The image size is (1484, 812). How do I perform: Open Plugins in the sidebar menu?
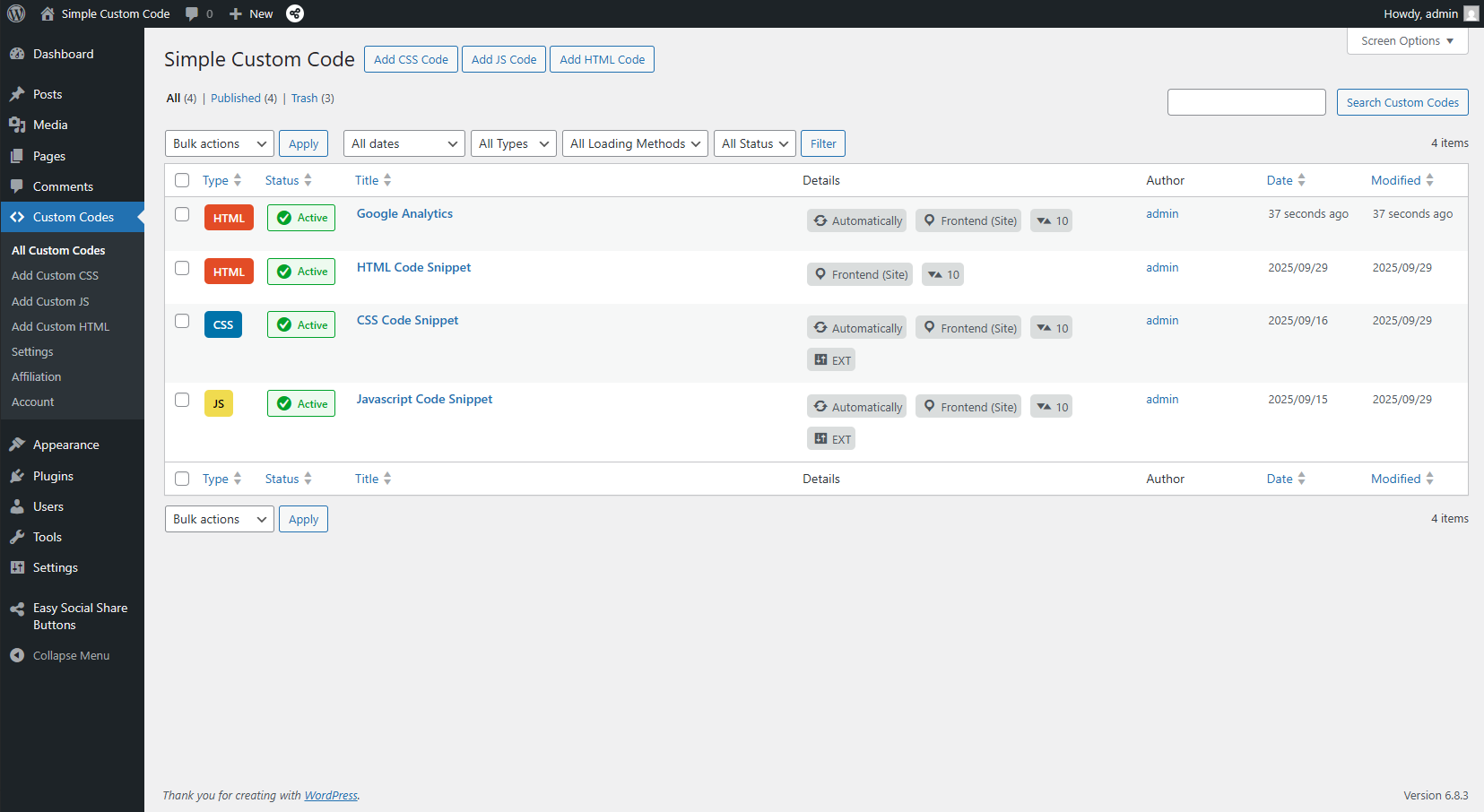click(53, 476)
